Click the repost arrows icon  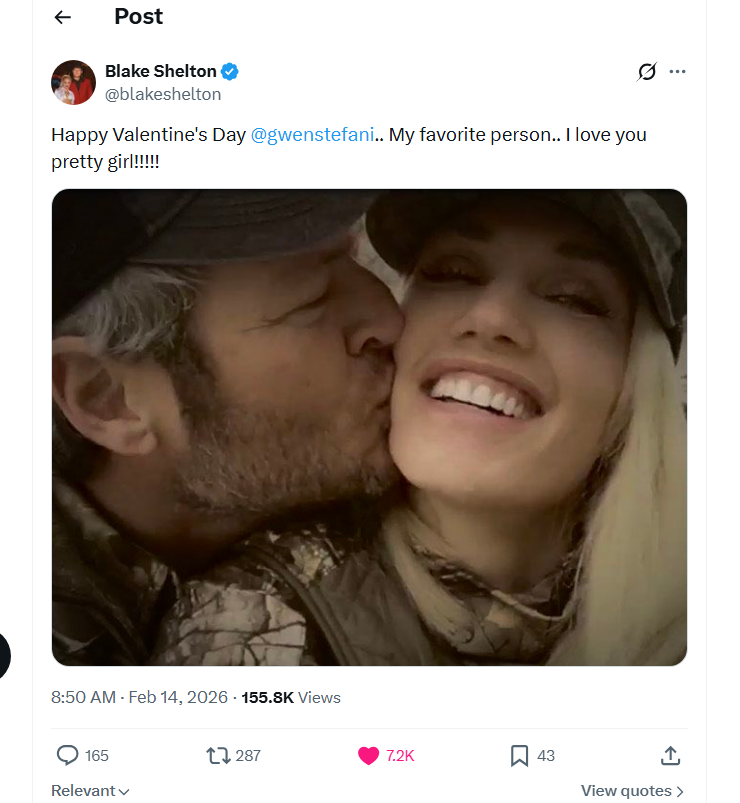(x=218, y=755)
